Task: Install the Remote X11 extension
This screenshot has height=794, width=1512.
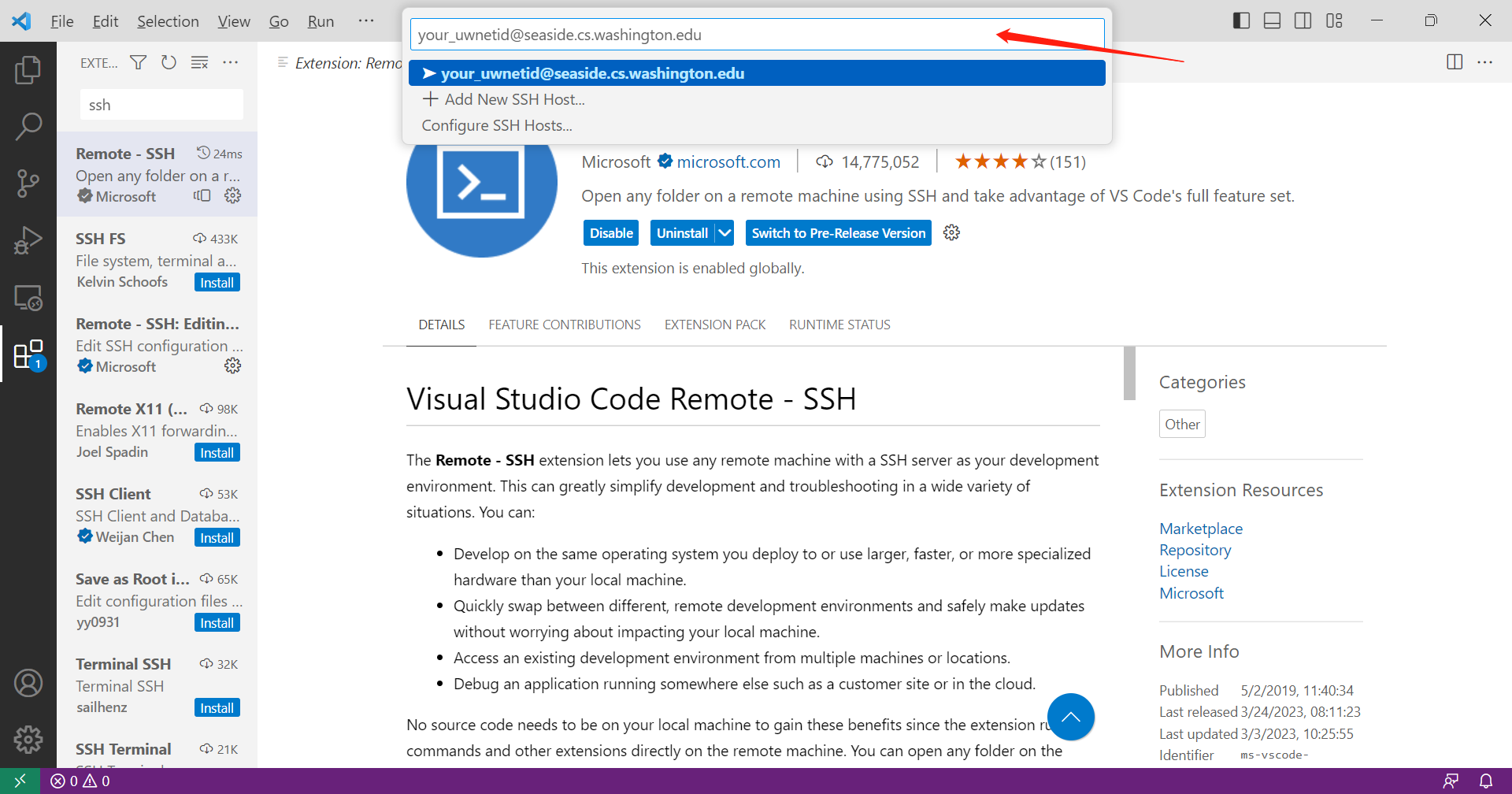Action: pyautogui.click(x=217, y=453)
